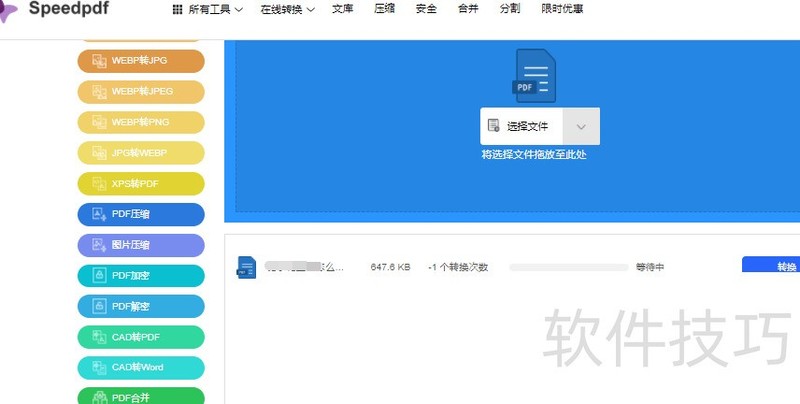Open the 图片压缩 tool
Image resolution: width=800 pixels, height=404 pixels.
(141, 245)
